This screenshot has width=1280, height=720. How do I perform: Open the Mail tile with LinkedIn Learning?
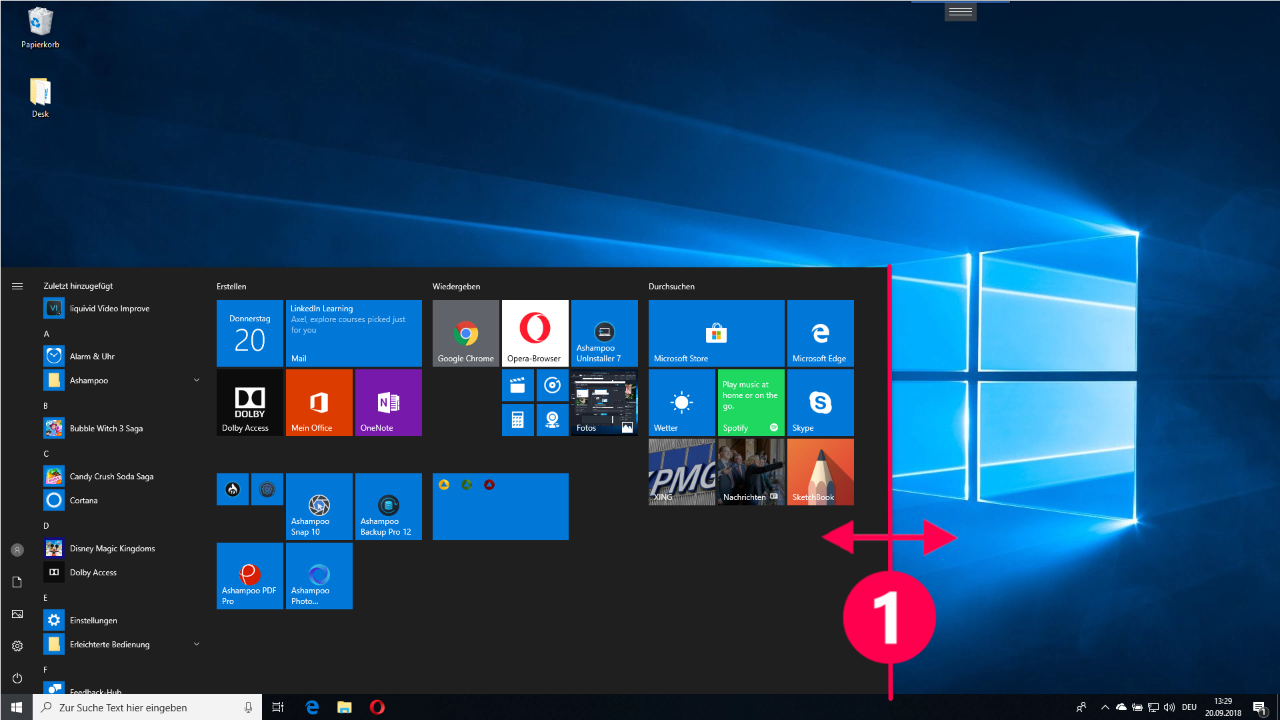[x=353, y=333]
